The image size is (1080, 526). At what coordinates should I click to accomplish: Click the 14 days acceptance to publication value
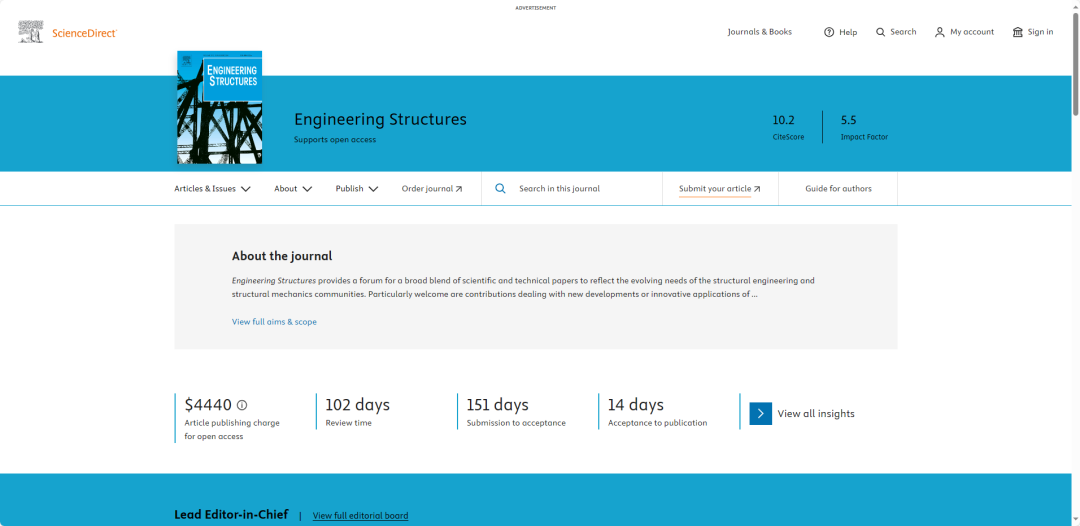(636, 404)
